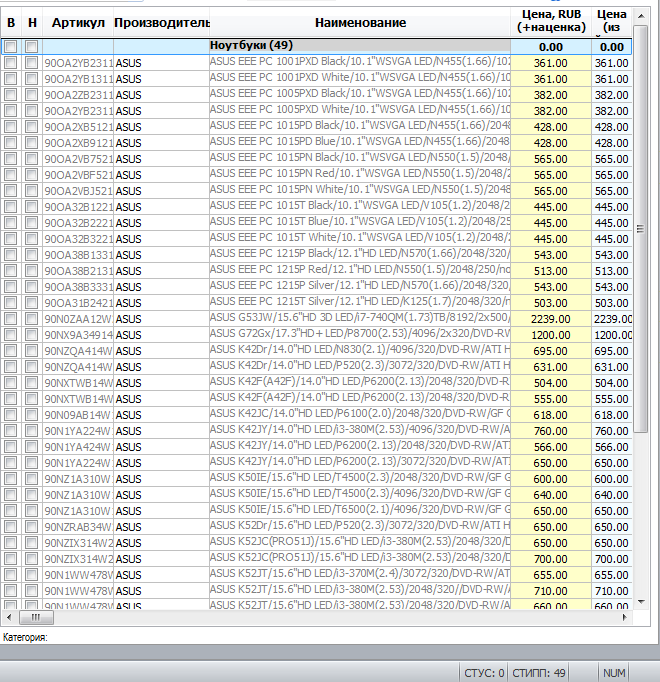Click name ASUS K52JT with i3-370M processor
The height and width of the screenshot is (682, 660).
click(360, 574)
